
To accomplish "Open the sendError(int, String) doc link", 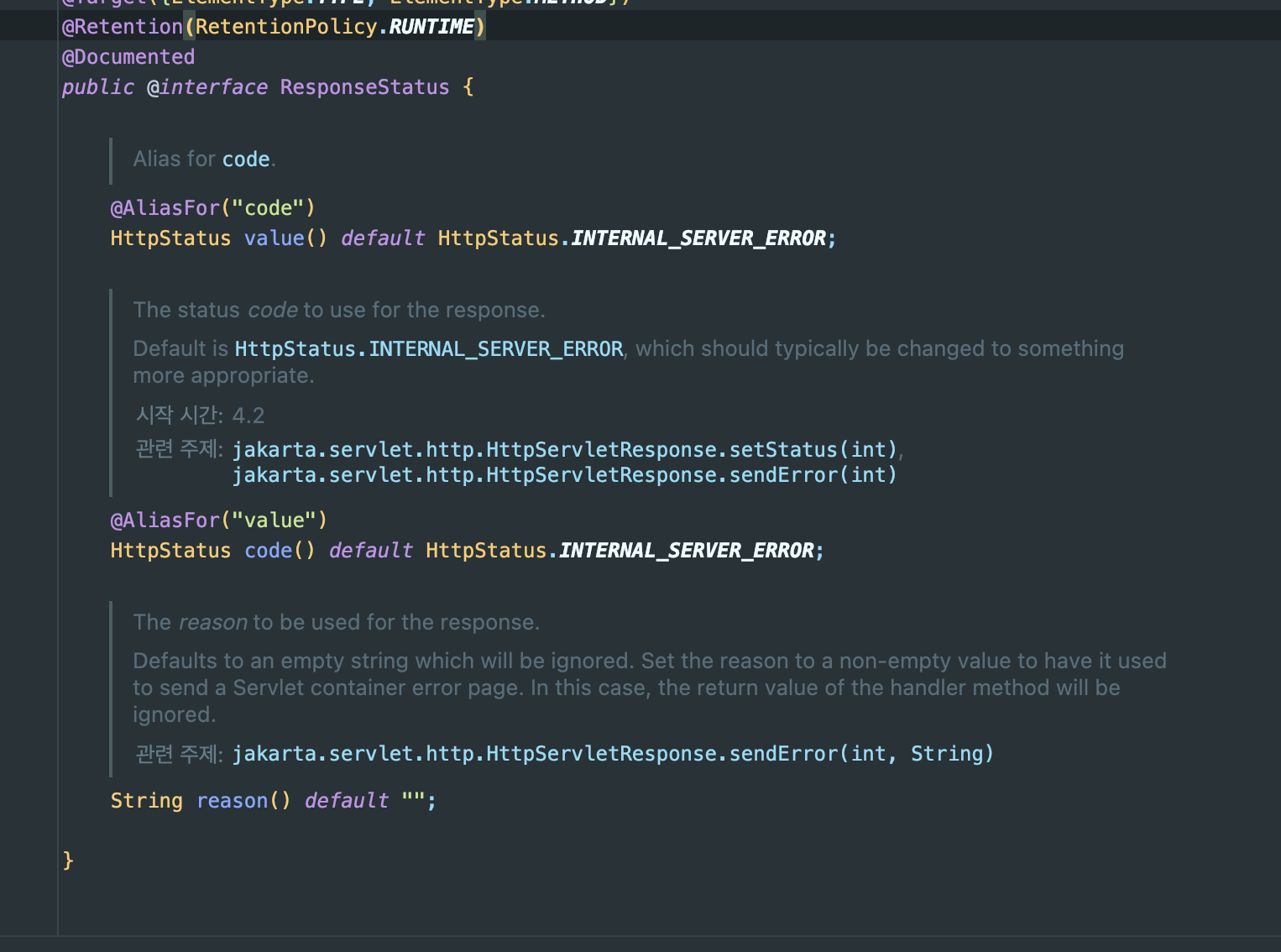I will [x=614, y=754].
